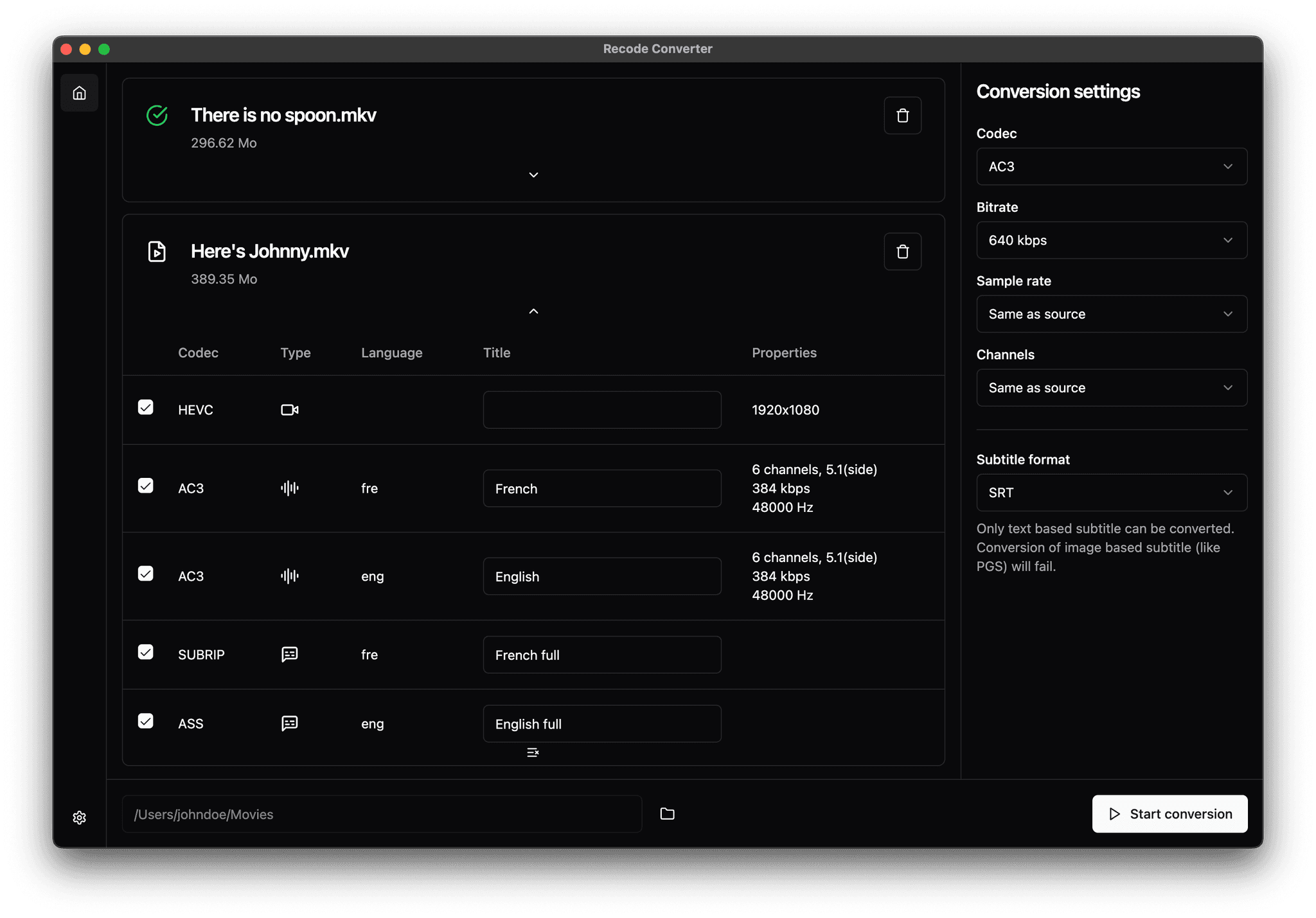Click the clear tracks icon below the track list
The height and width of the screenshot is (918, 1316).
pos(533,752)
